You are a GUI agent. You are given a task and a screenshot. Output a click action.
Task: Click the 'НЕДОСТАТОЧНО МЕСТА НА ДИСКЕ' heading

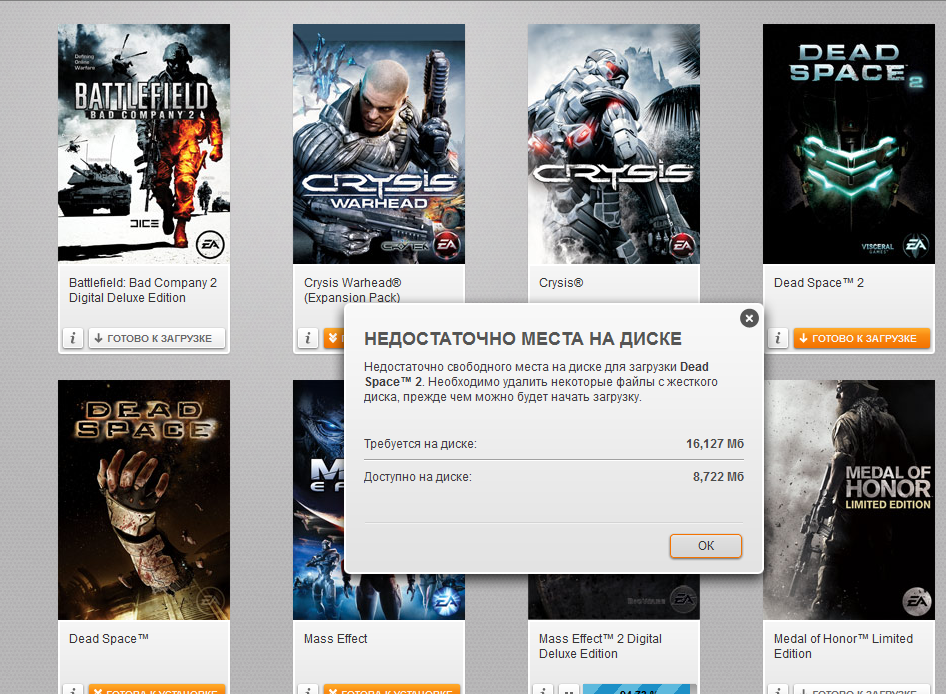tap(522, 339)
